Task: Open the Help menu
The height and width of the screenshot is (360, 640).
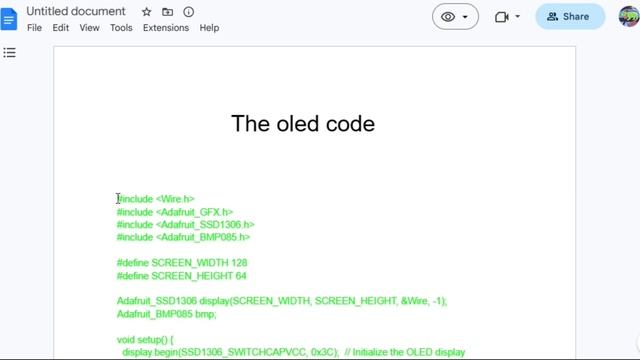Action: click(209, 28)
